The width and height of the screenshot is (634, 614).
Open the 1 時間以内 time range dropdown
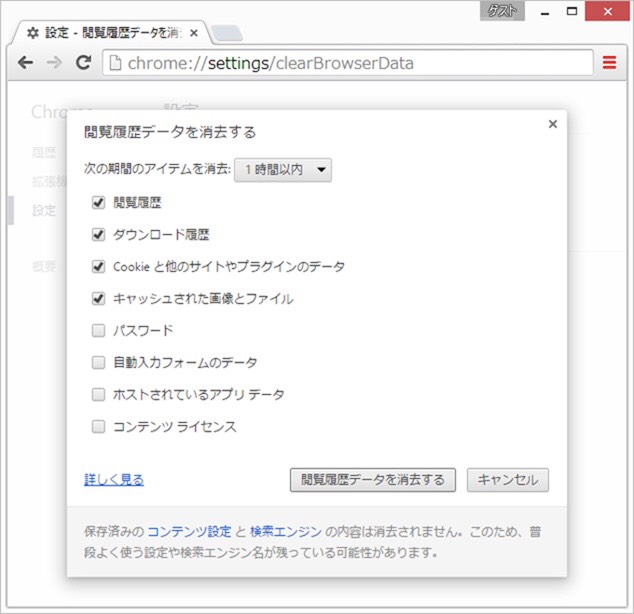(283, 170)
